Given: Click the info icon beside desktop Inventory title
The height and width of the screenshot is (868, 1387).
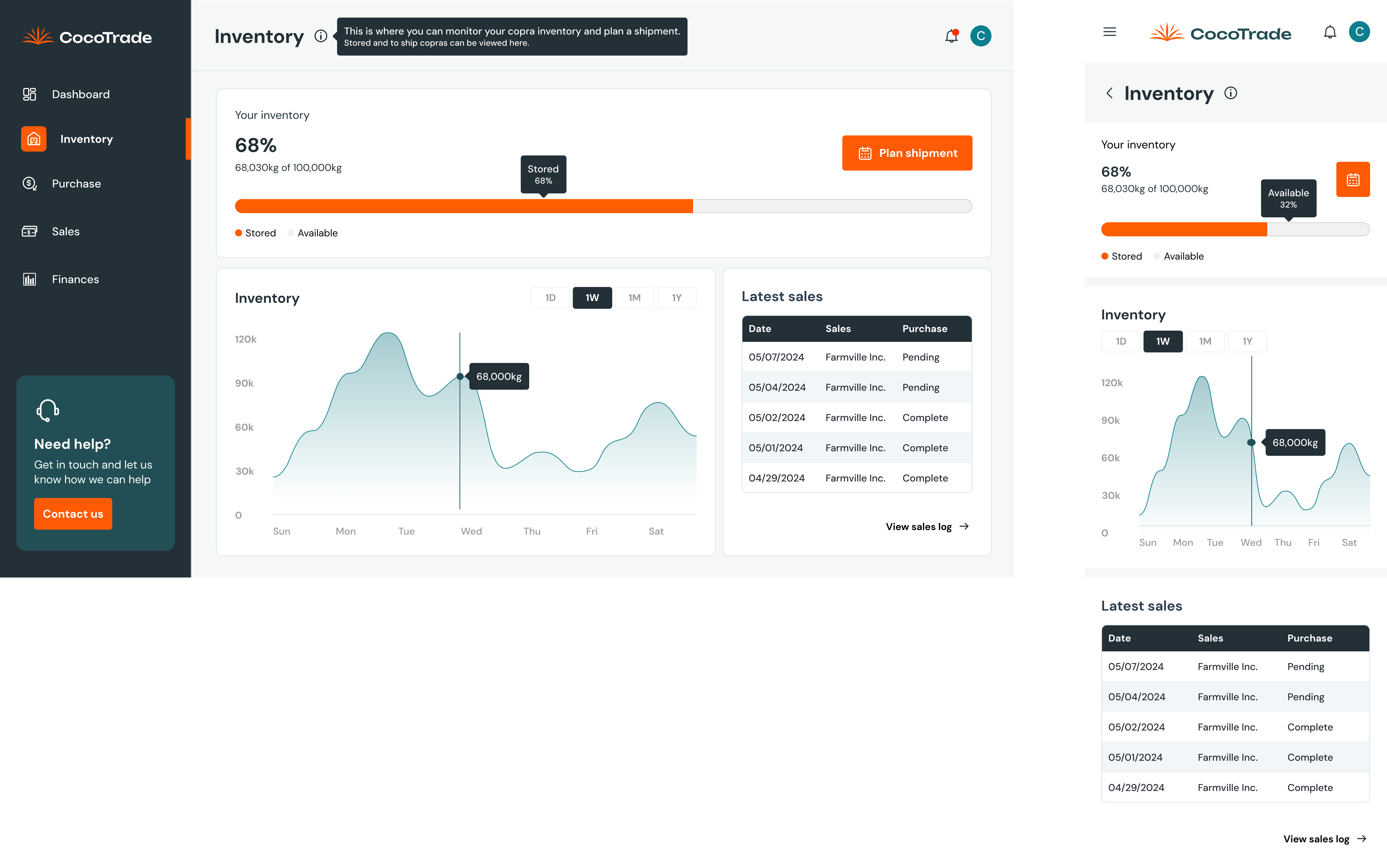Looking at the screenshot, I should pyautogui.click(x=321, y=36).
